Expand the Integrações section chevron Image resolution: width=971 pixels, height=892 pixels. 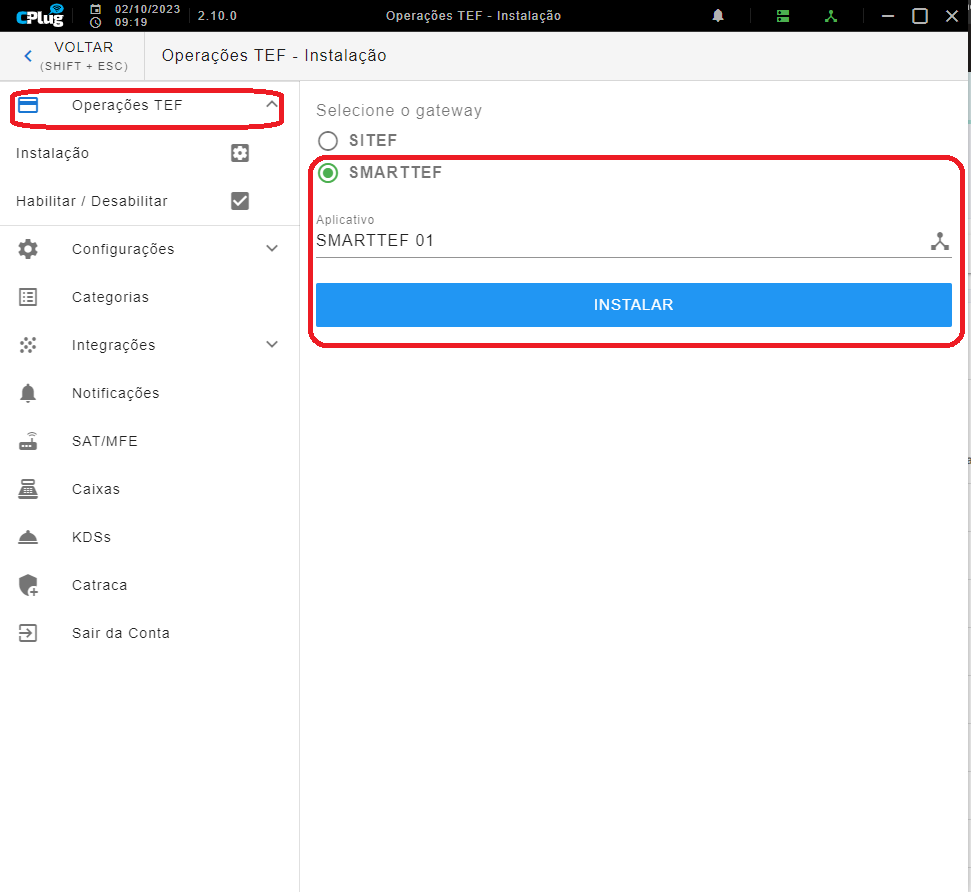[272, 344]
